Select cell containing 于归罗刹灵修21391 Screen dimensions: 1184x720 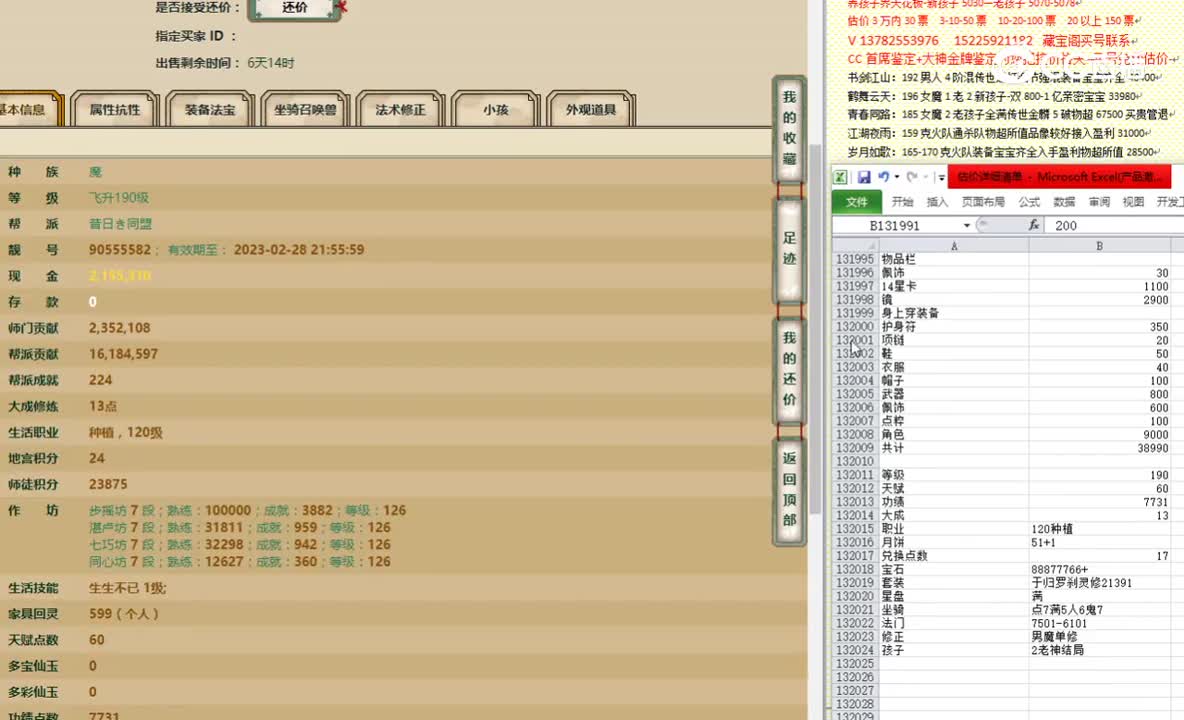(1099, 583)
